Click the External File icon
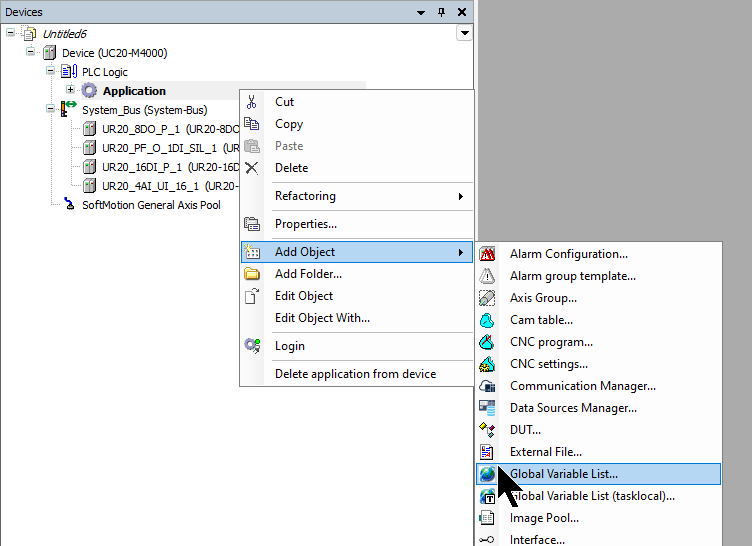 (x=487, y=452)
